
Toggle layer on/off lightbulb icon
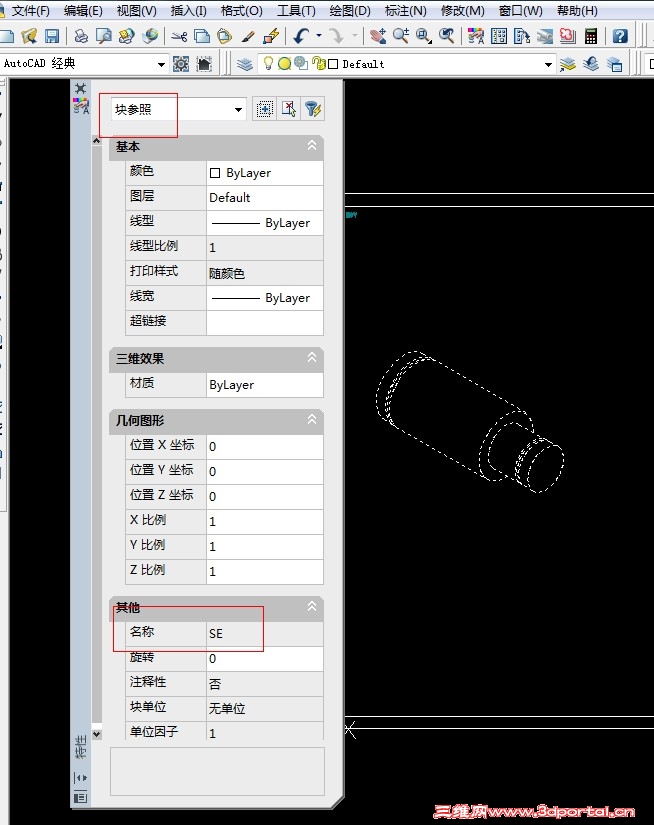[268, 64]
